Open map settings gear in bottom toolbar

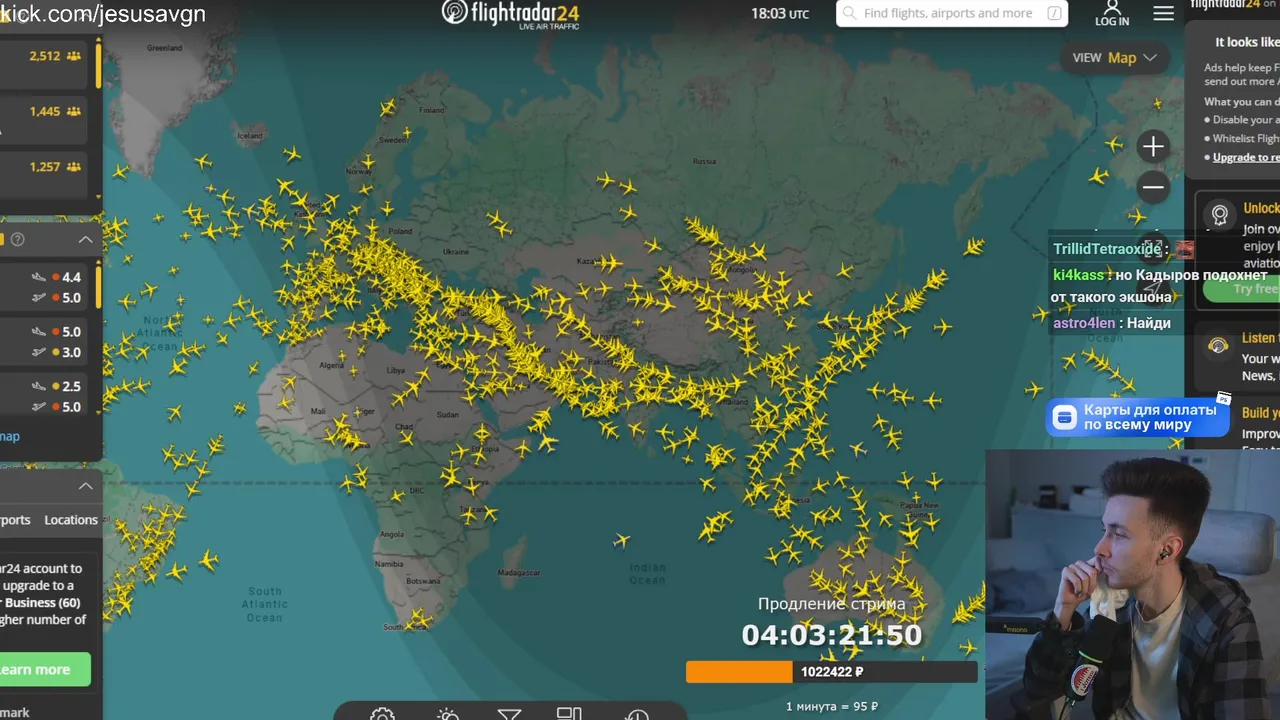point(382,714)
